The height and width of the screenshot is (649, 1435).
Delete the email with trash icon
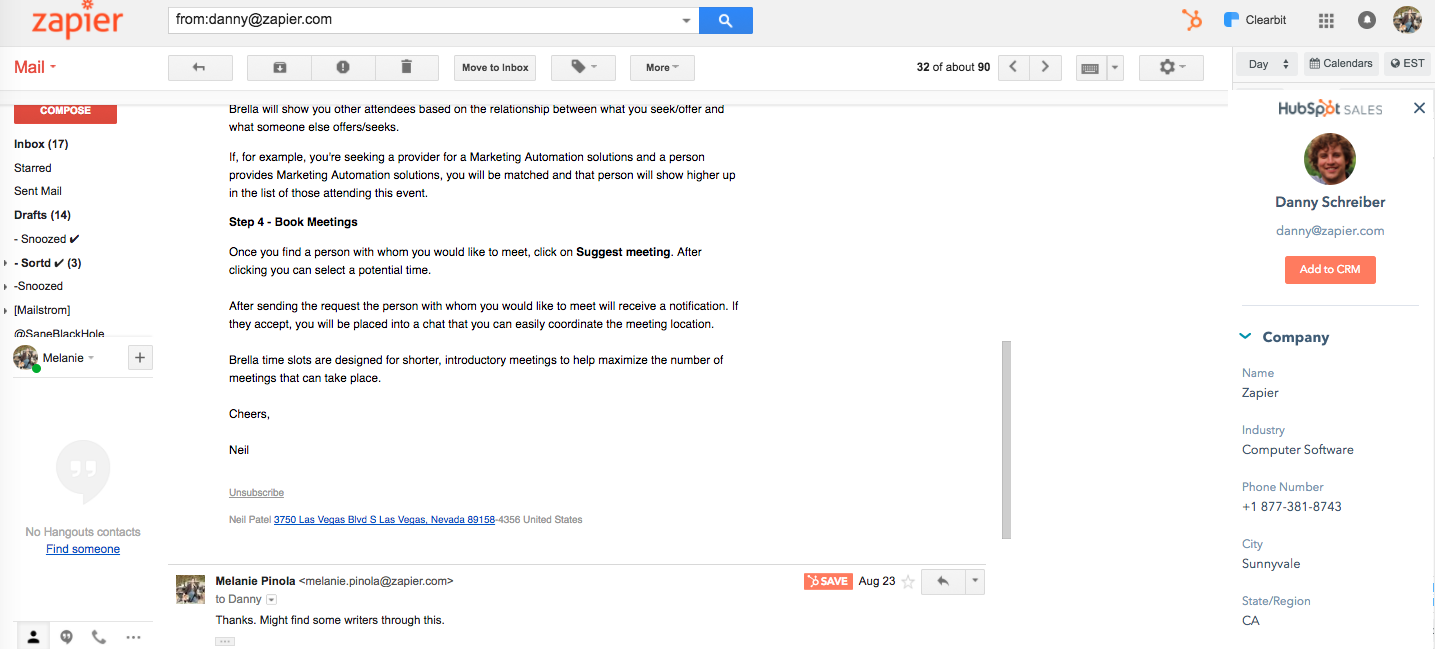click(406, 67)
